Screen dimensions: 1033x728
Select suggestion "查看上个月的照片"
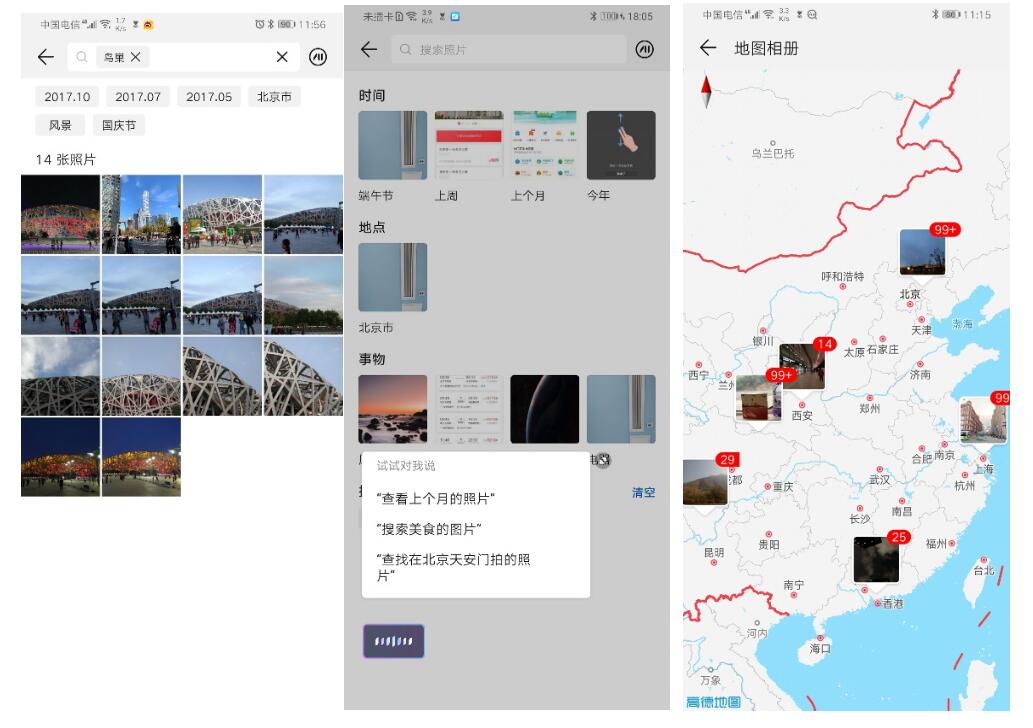point(435,499)
